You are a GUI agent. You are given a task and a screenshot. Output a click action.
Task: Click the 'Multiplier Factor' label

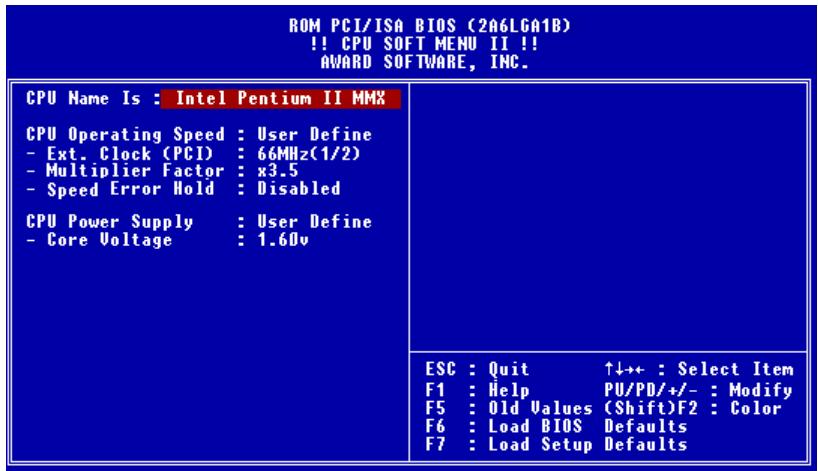135,171
